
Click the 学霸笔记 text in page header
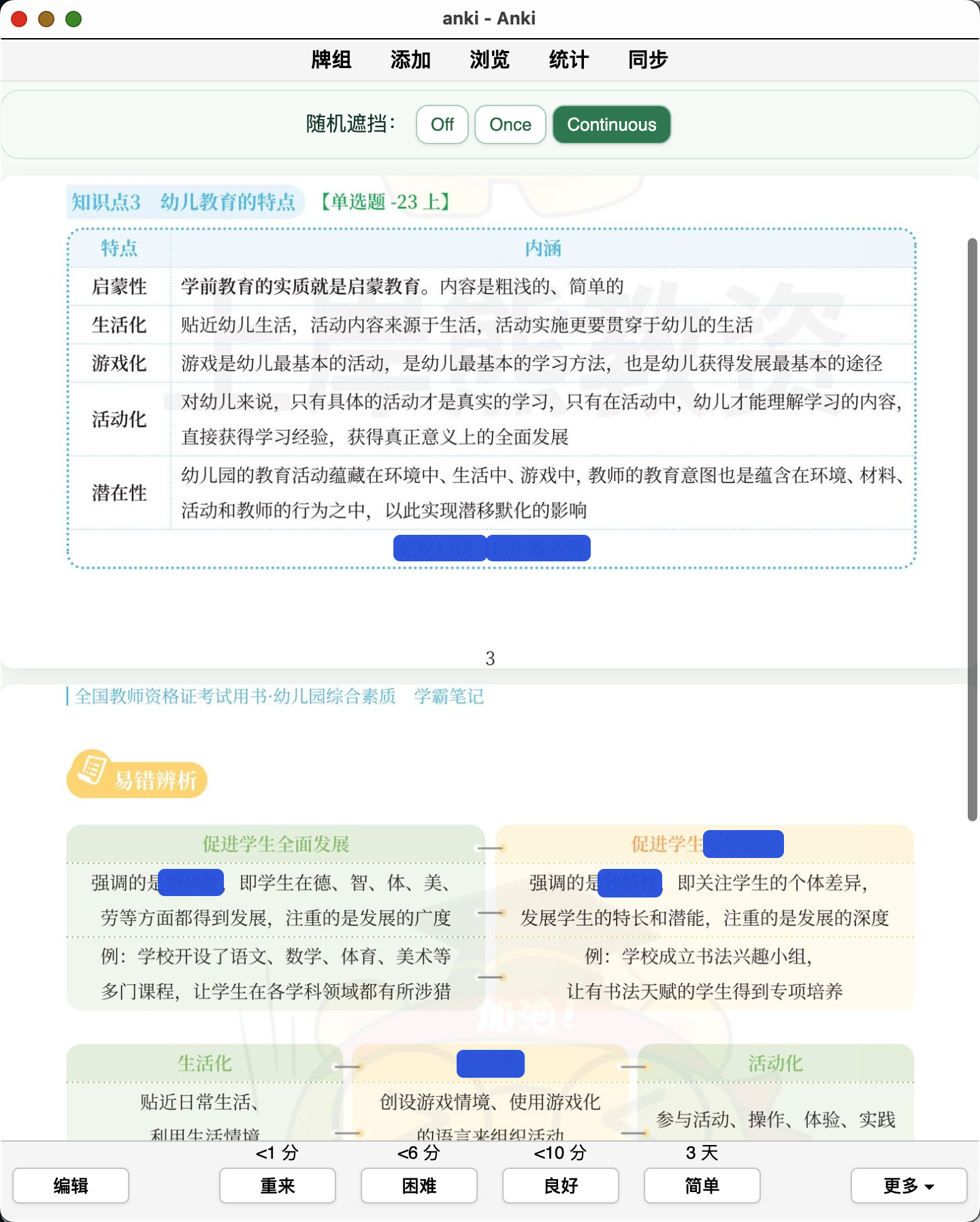[448, 696]
